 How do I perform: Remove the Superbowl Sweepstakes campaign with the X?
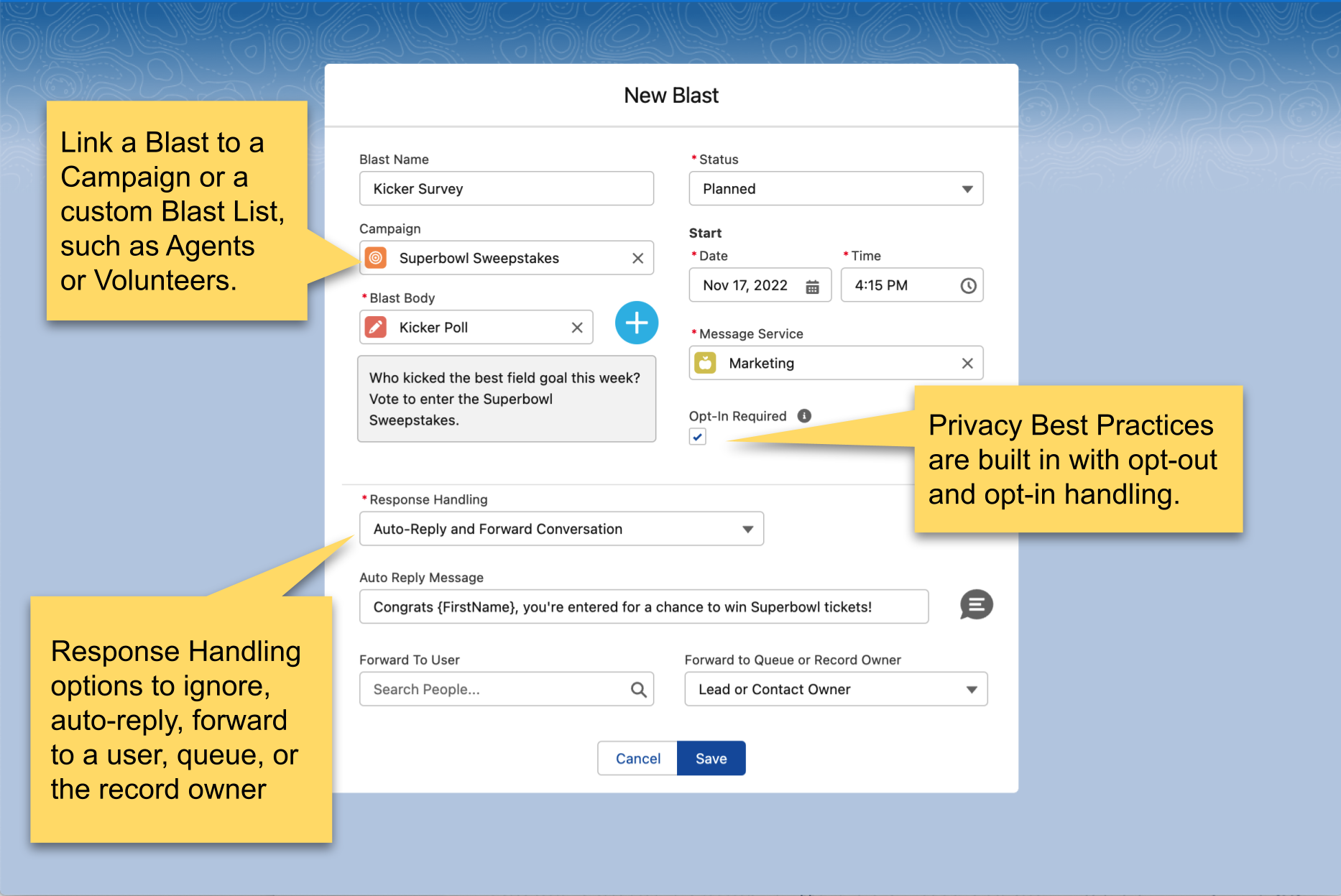point(637,257)
